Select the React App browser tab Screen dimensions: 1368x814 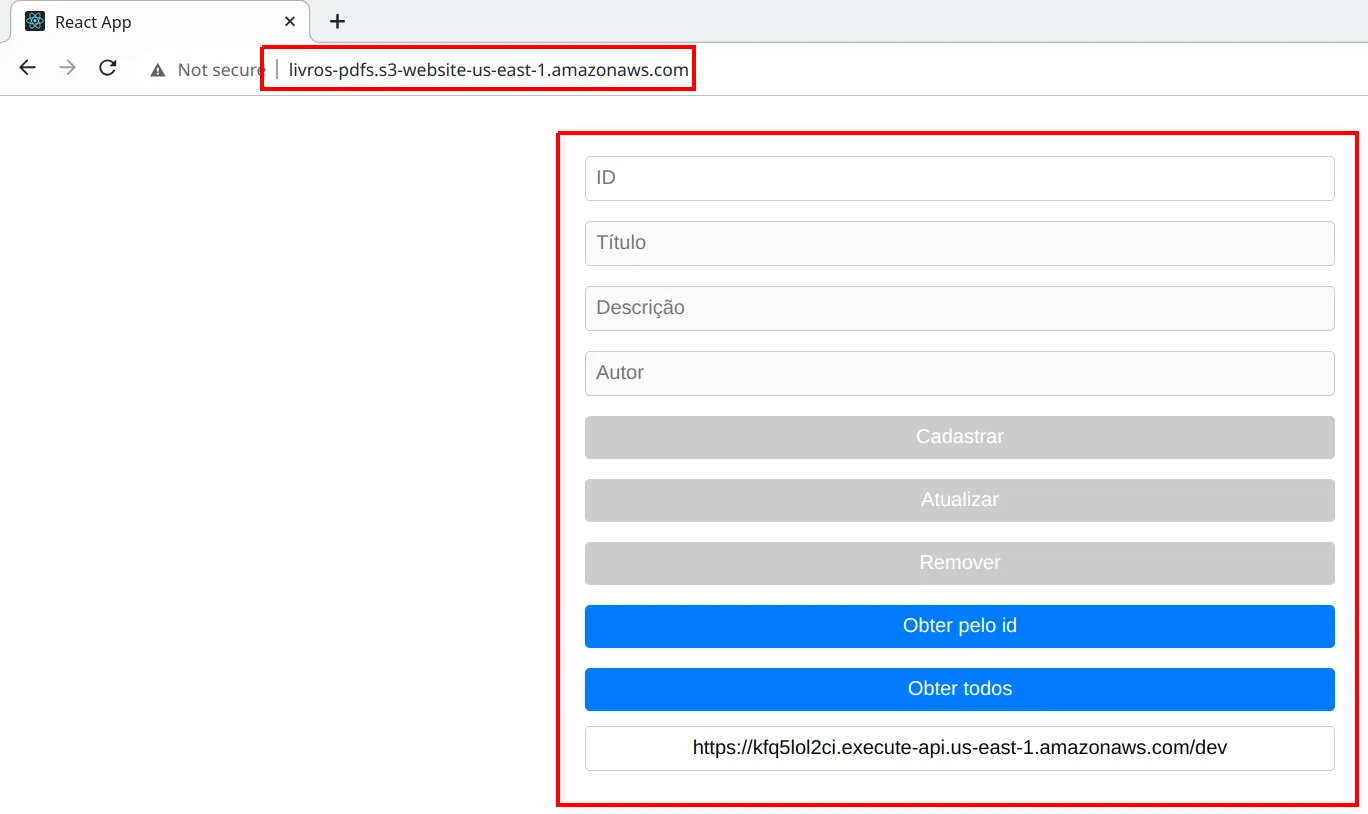pyautogui.click(x=160, y=21)
